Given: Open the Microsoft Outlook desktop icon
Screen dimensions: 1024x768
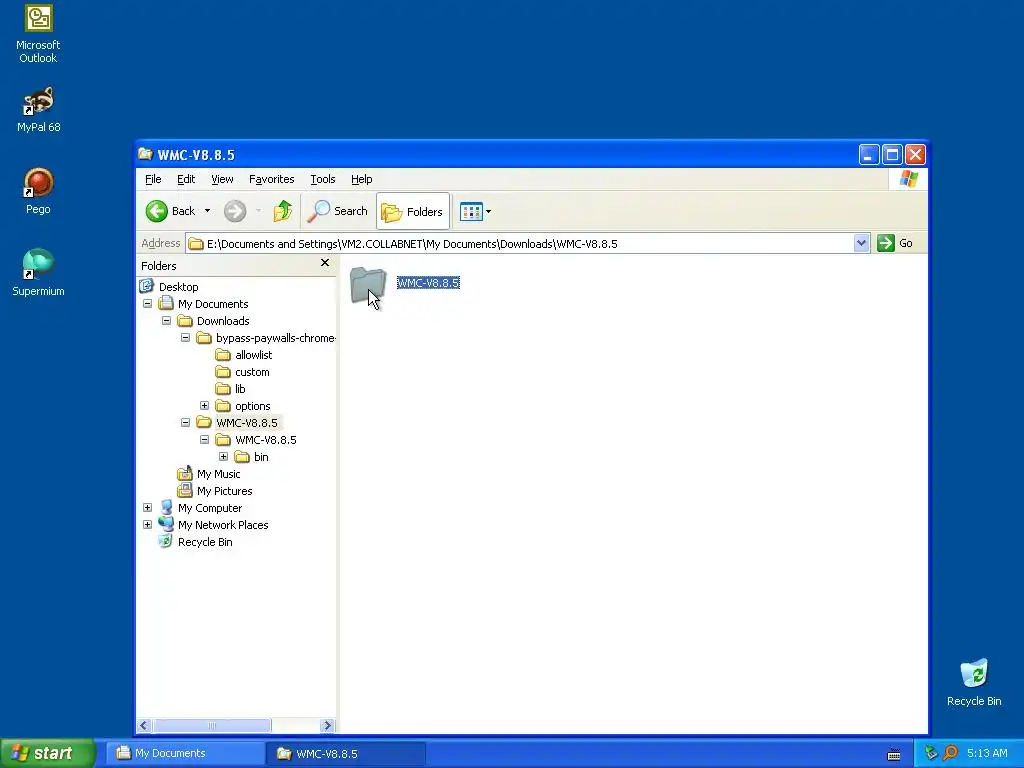Looking at the screenshot, I should point(38,34).
